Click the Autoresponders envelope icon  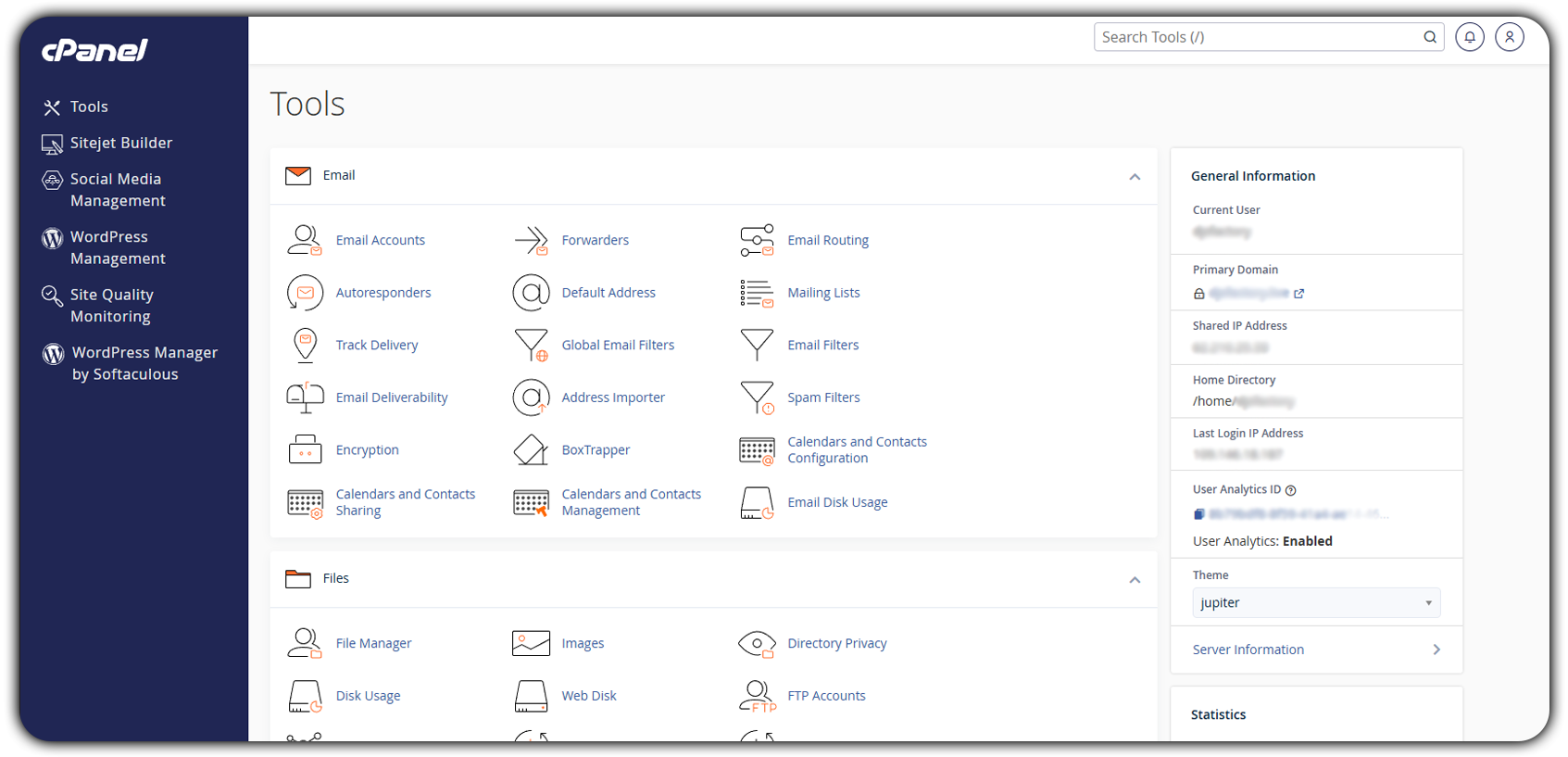coord(305,293)
